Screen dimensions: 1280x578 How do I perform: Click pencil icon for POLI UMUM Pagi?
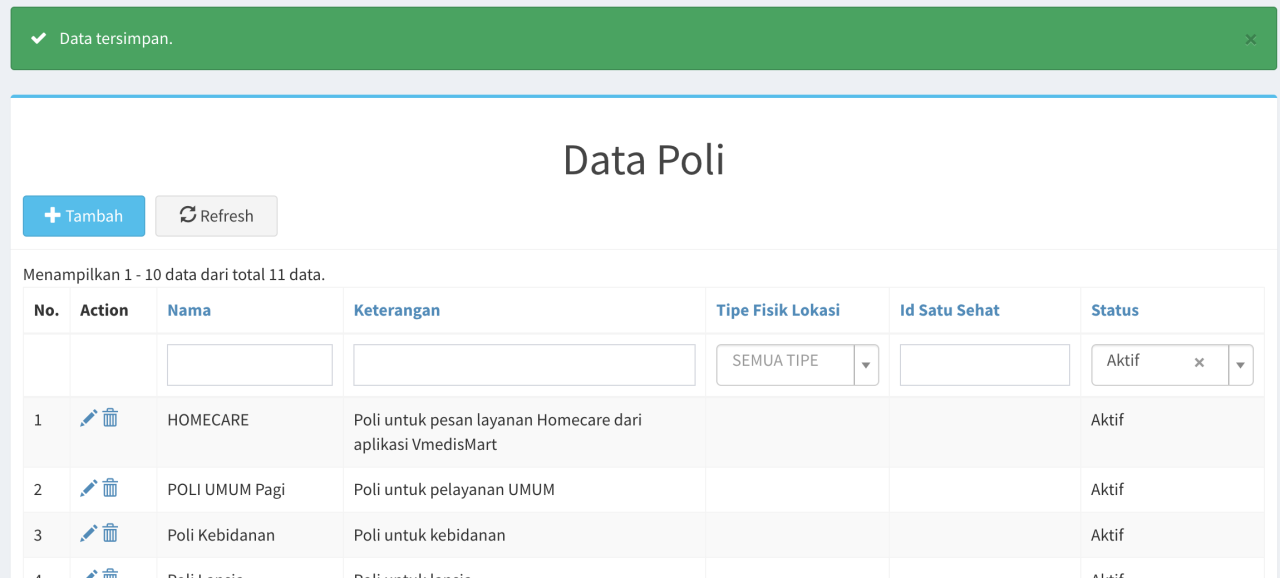point(89,488)
